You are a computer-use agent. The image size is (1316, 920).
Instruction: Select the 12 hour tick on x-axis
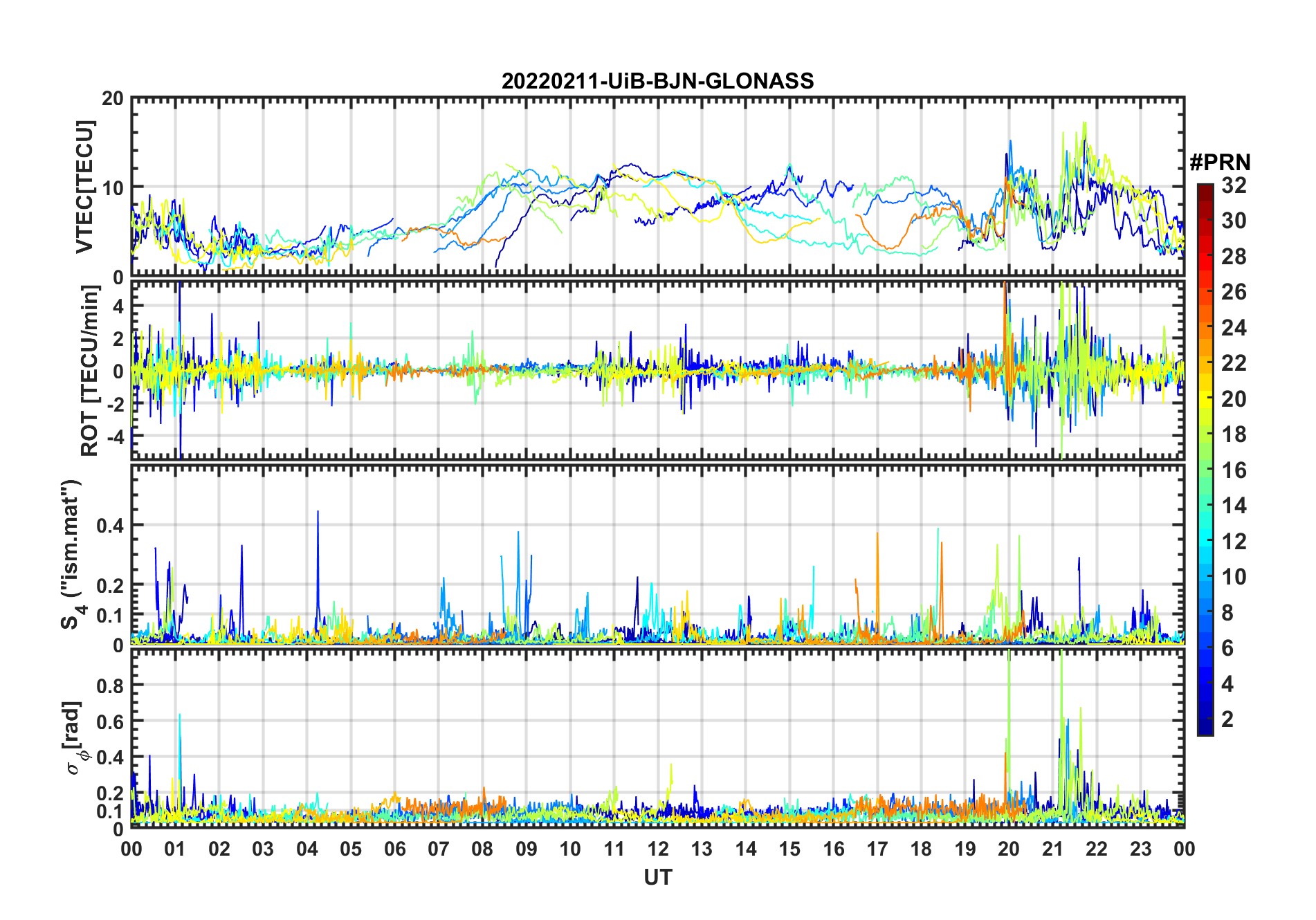(658, 849)
